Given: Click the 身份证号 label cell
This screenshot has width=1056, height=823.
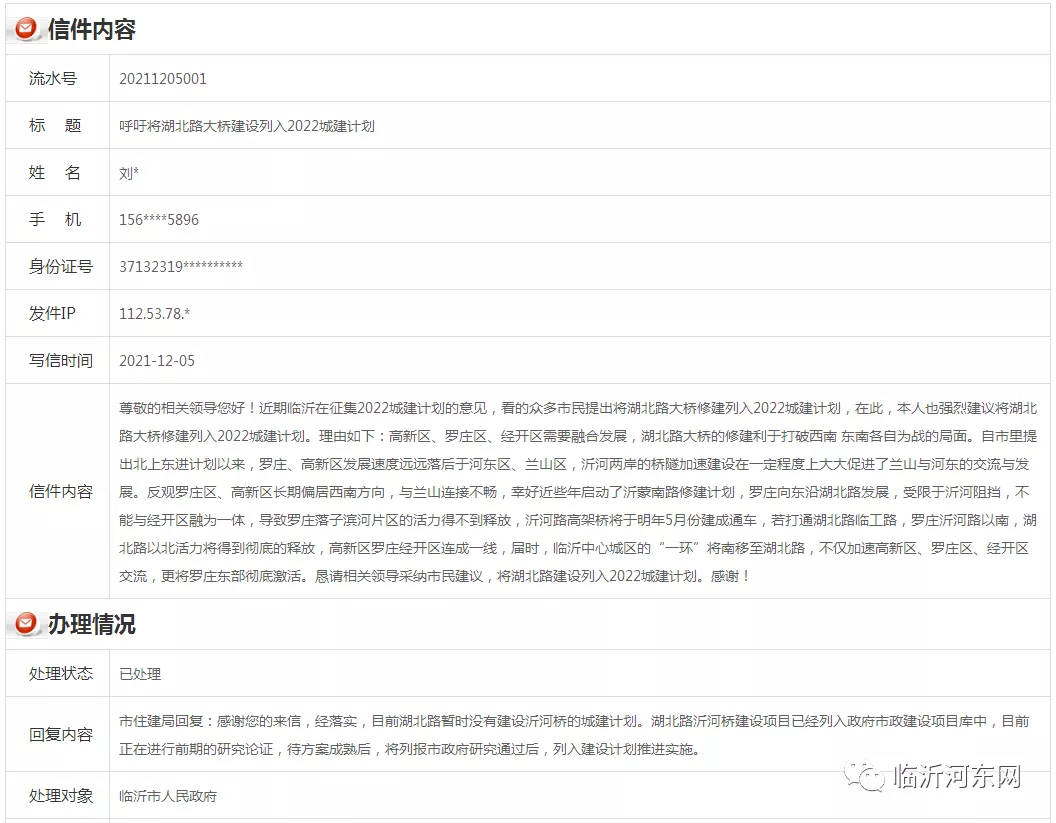Looking at the screenshot, I should point(57,266).
